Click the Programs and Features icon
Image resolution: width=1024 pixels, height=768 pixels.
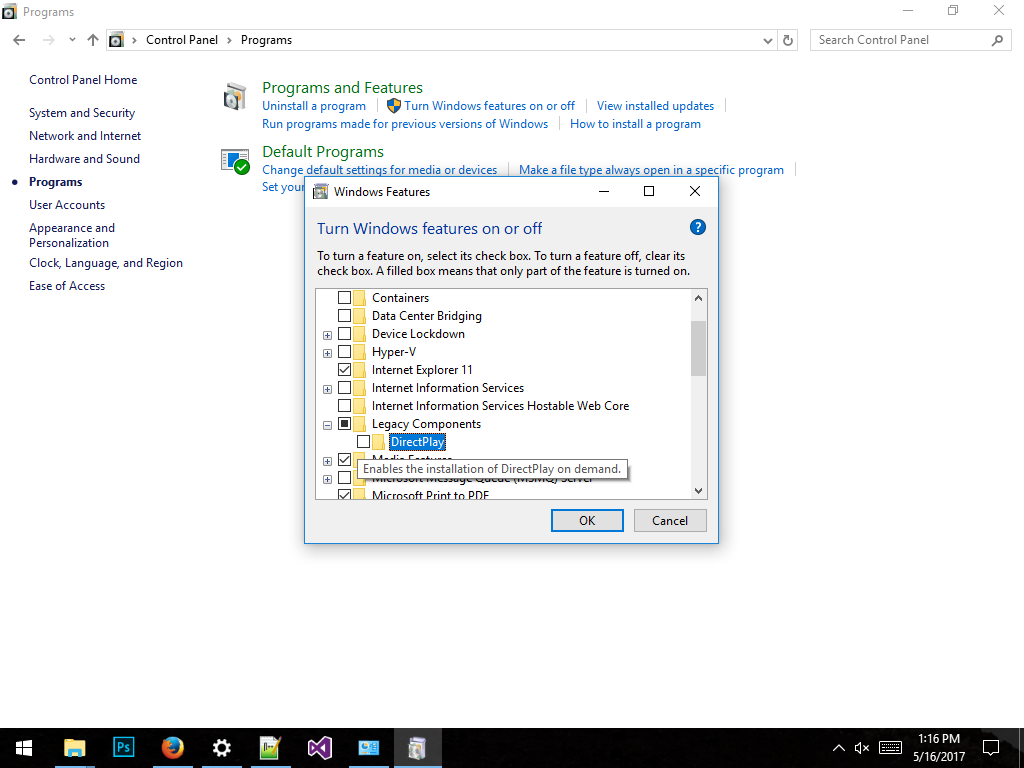pos(235,97)
